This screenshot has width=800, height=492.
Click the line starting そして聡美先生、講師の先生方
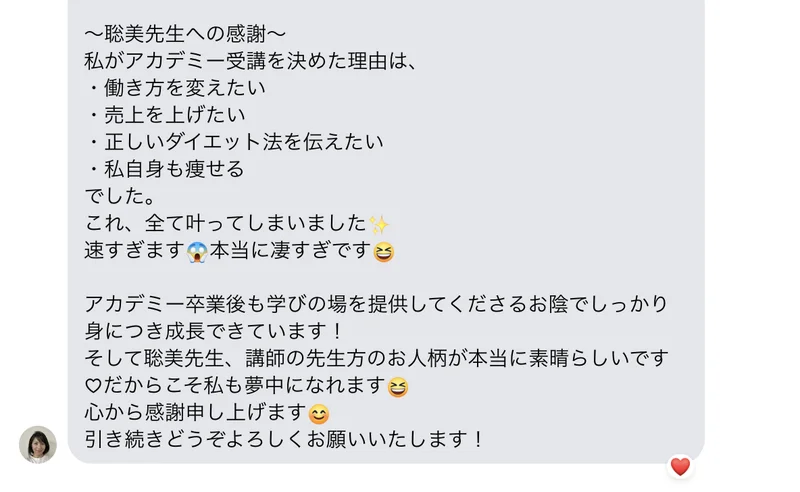pyautogui.click(x=376, y=358)
